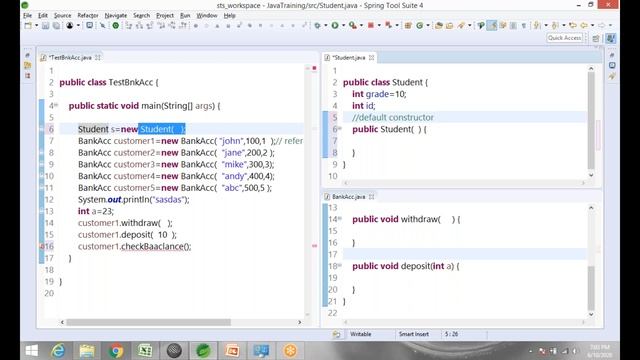
Task: Click the Save All toolbar icon
Action: (56, 25)
